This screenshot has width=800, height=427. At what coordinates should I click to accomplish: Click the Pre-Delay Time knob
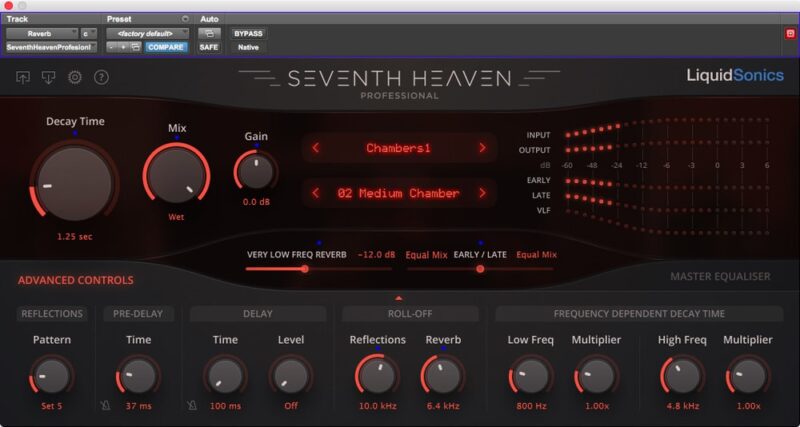click(x=138, y=376)
